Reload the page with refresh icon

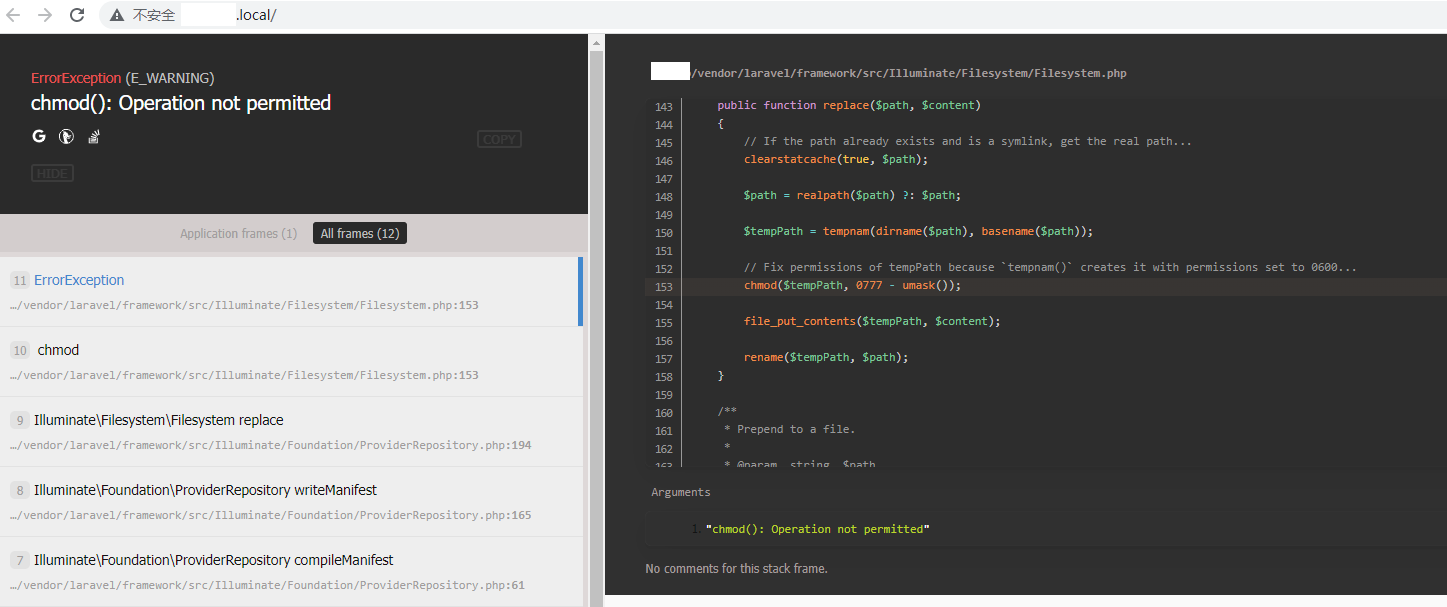pos(77,15)
